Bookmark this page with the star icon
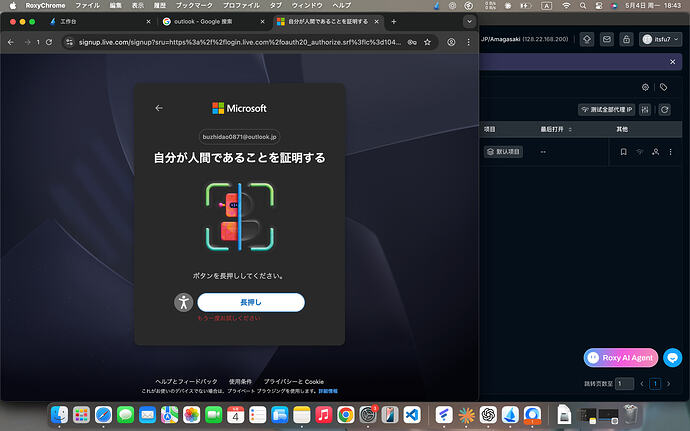Viewport: 690px width, 431px height. [427, 42]
